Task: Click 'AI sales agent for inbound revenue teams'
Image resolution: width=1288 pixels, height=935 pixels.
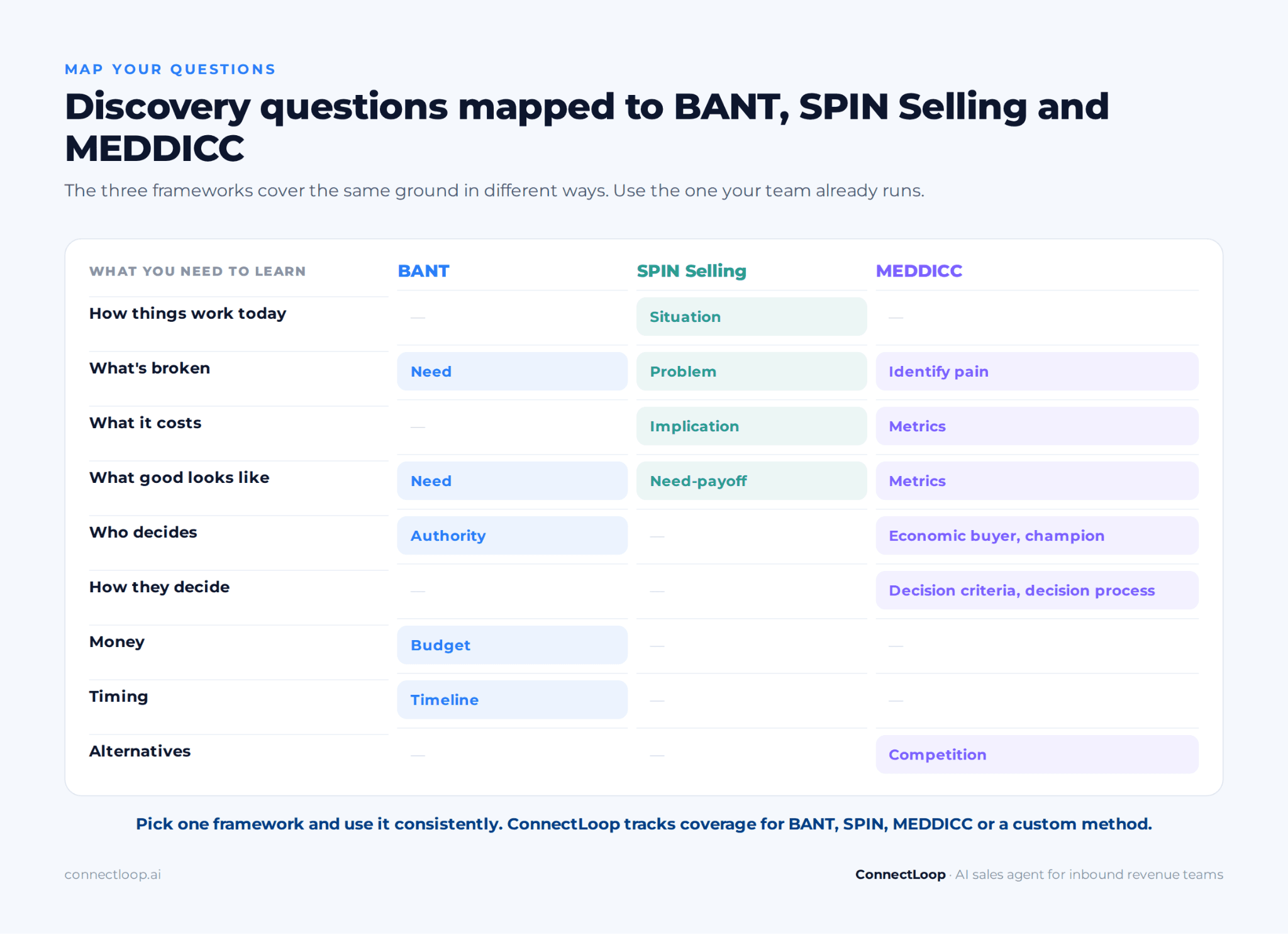Action: click(x=1089, y=875)
